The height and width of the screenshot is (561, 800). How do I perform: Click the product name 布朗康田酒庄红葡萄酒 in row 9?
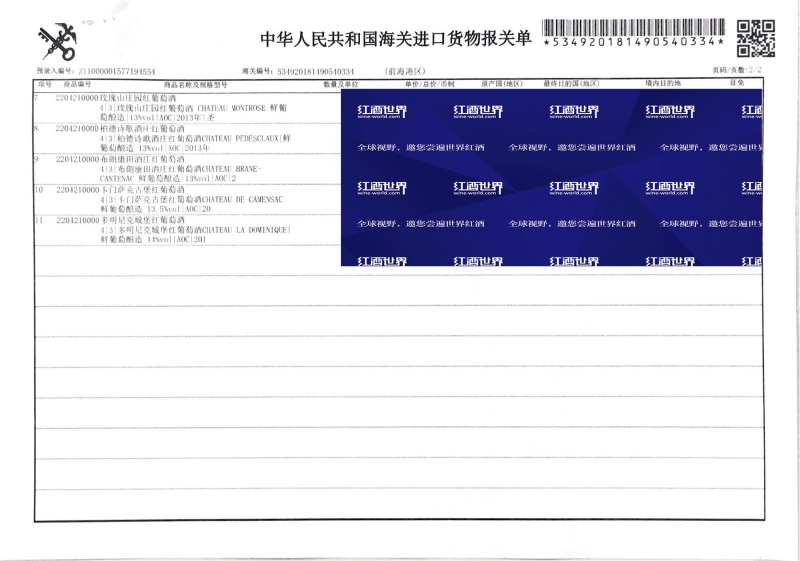[x=142, y=160]
